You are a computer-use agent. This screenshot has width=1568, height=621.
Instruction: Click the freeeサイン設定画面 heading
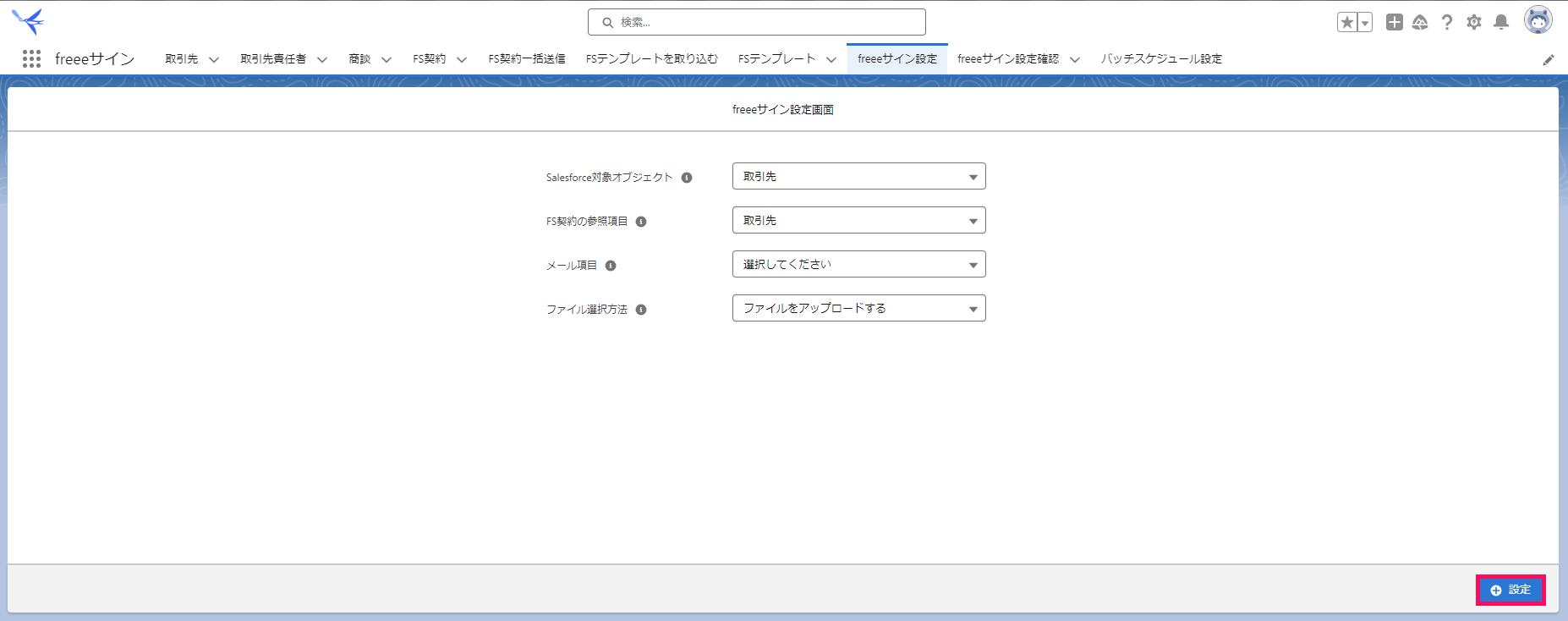[x=783, y=110]
